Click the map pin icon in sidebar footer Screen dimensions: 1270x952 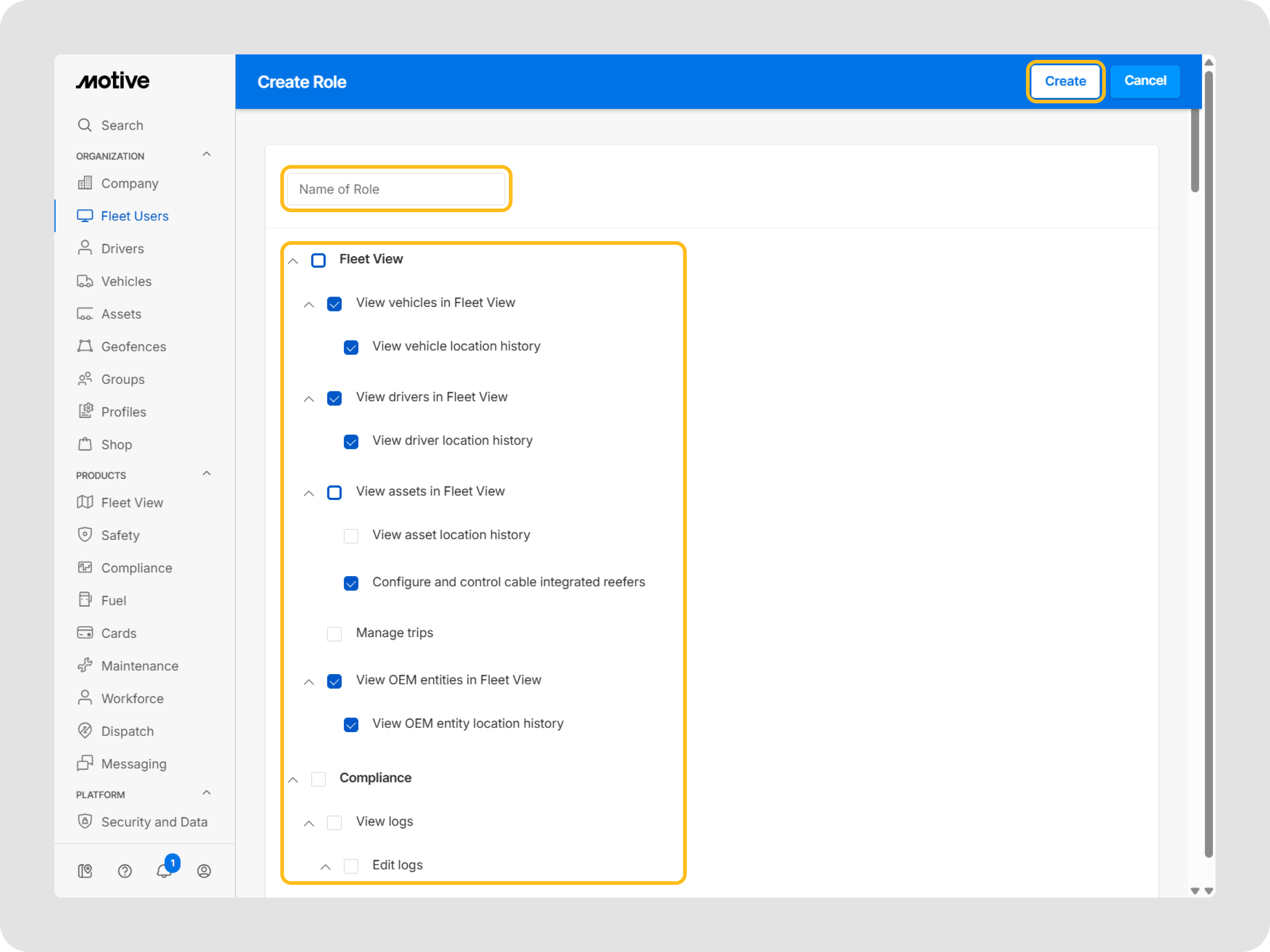coord(85,871)
